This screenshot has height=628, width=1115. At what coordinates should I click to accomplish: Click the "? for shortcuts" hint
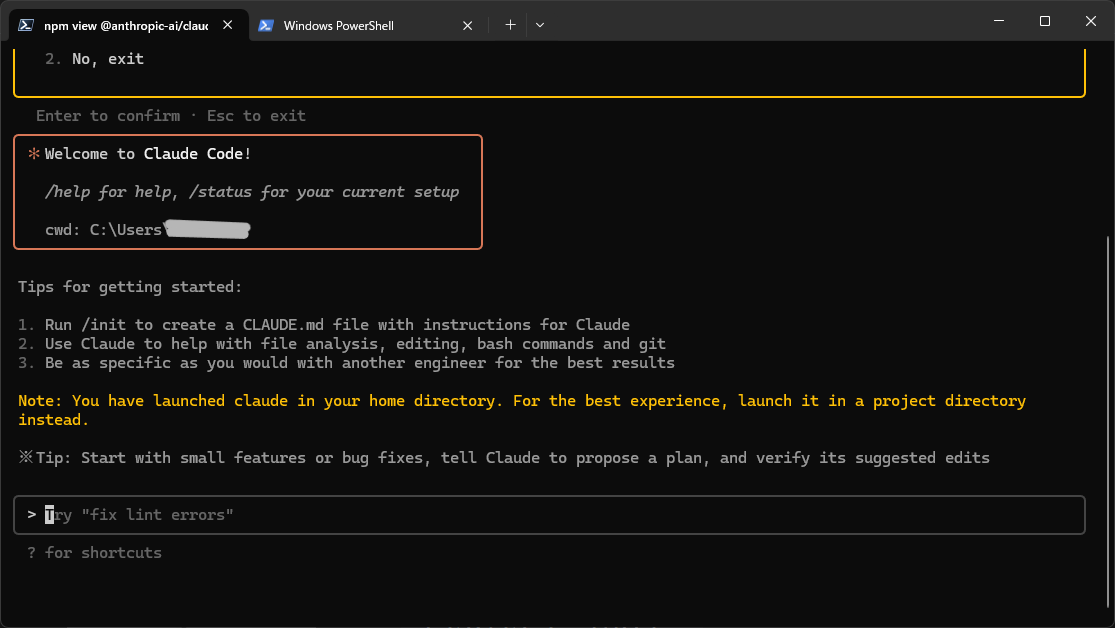coord(94,553)
